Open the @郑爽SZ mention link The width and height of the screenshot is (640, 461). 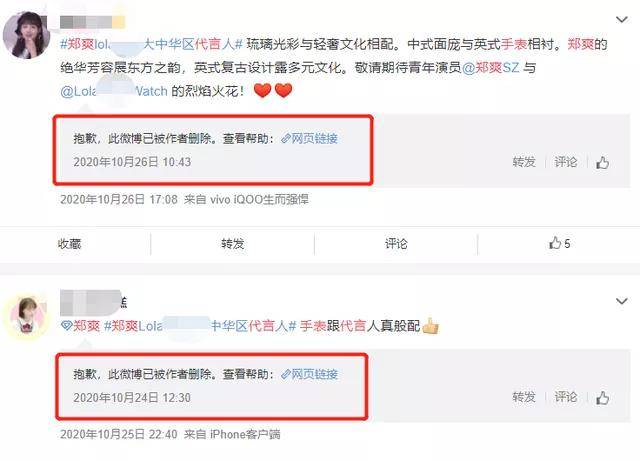tap(491, 67)
